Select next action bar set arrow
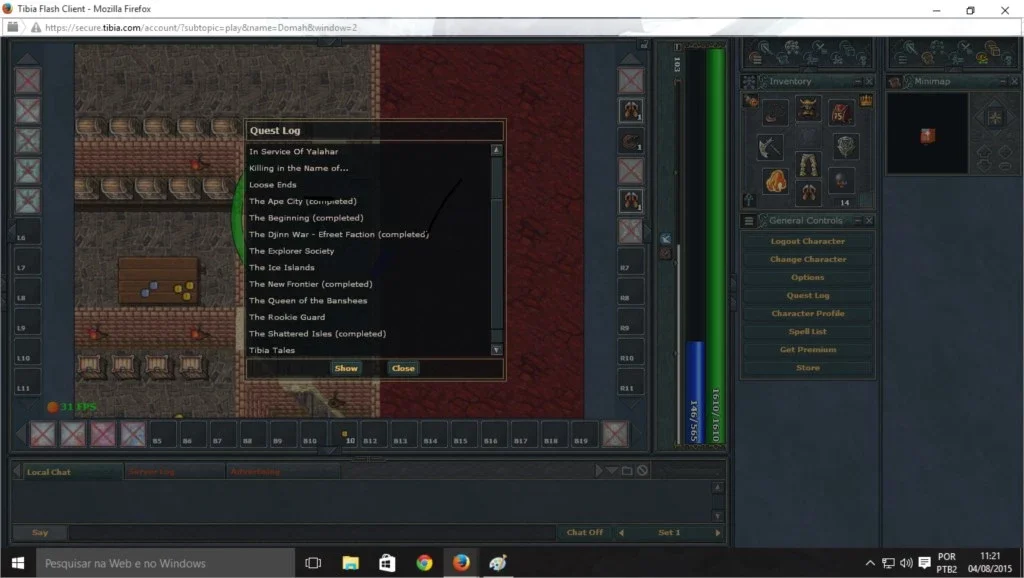 [x=718, y=533]
